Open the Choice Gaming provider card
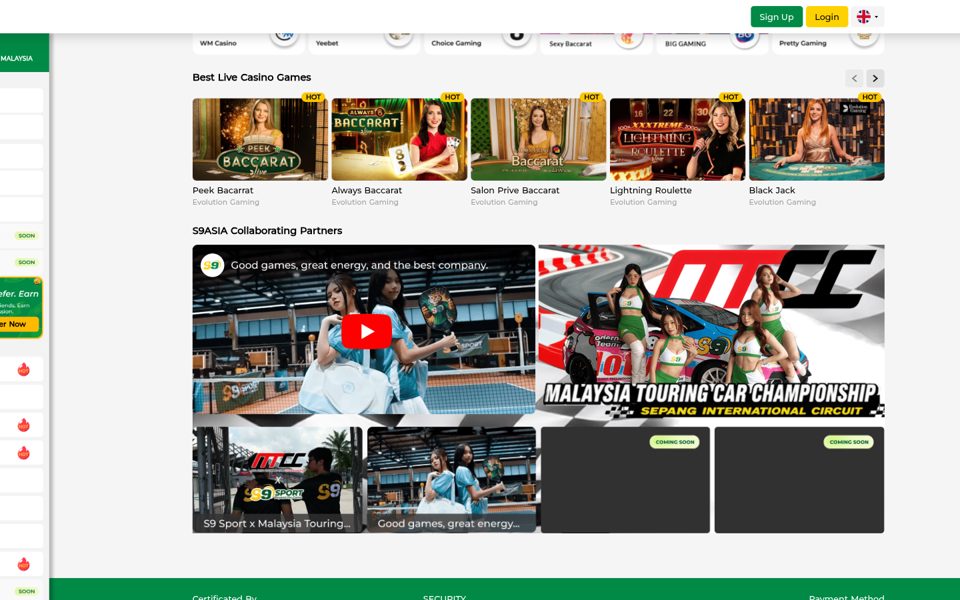Image resolution: width=960 pixels, height=600 pixels. (479, 43)
